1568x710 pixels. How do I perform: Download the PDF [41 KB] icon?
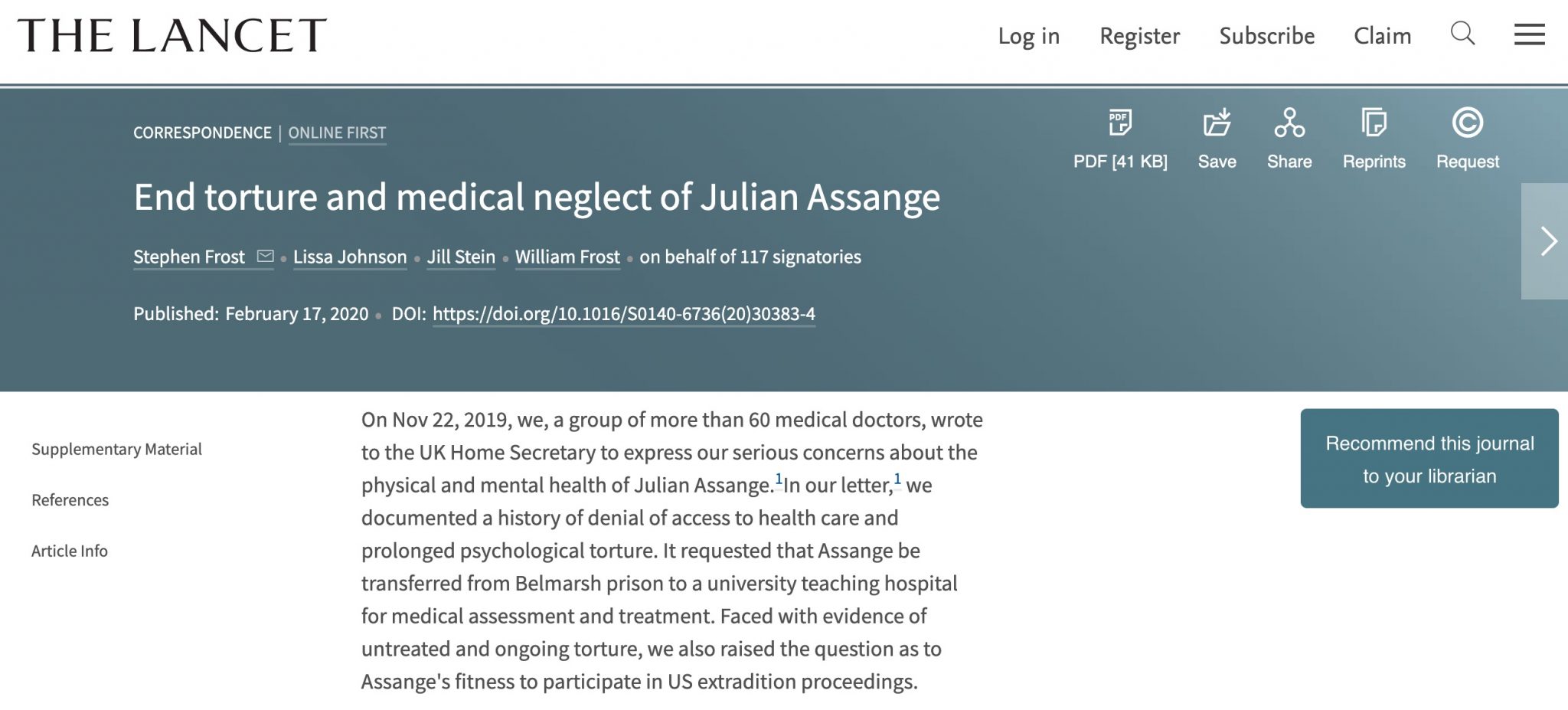1120,123
